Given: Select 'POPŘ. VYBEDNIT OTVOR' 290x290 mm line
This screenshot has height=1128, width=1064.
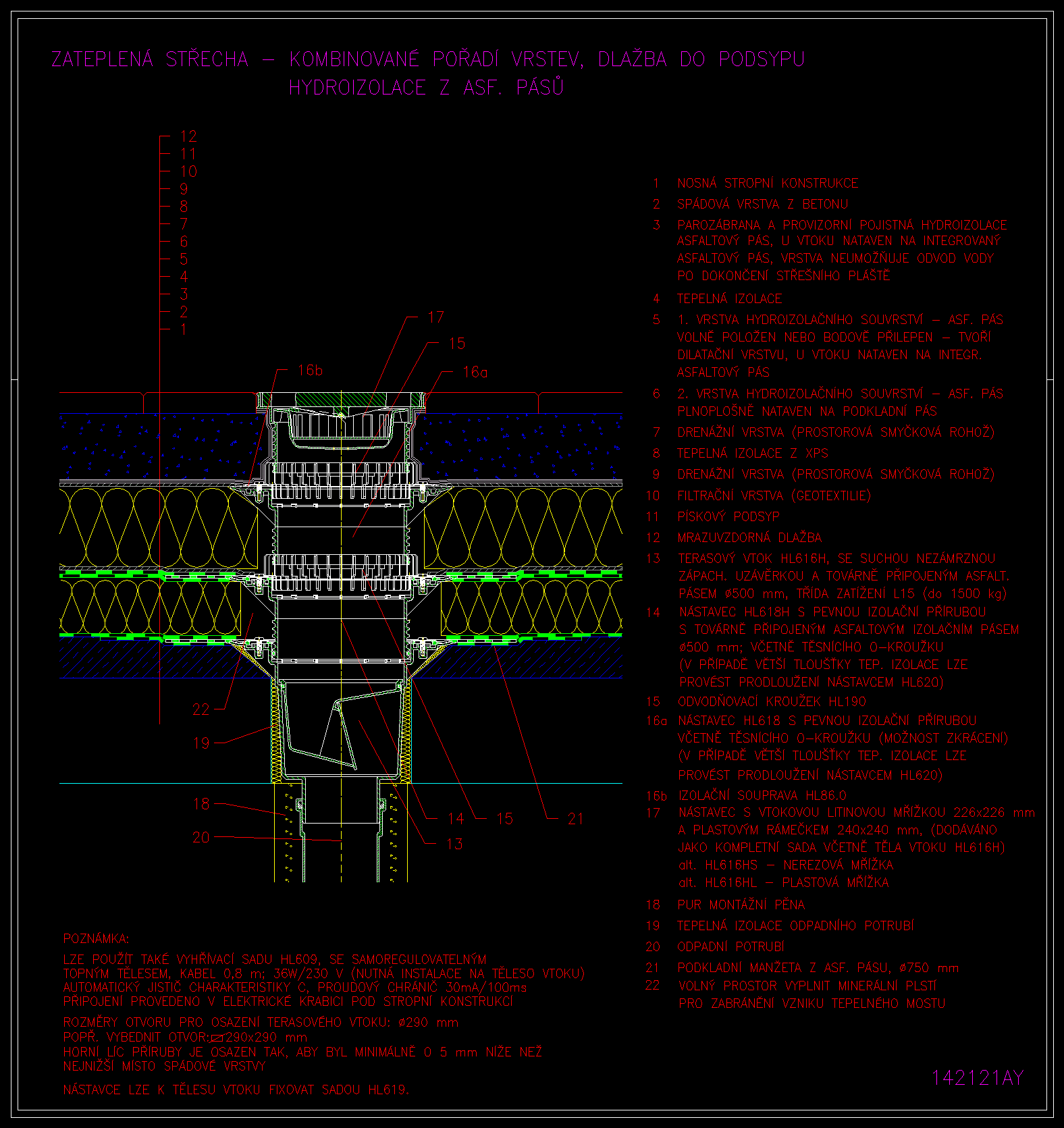Looking at the screenshot, I should click(185, 1037).
